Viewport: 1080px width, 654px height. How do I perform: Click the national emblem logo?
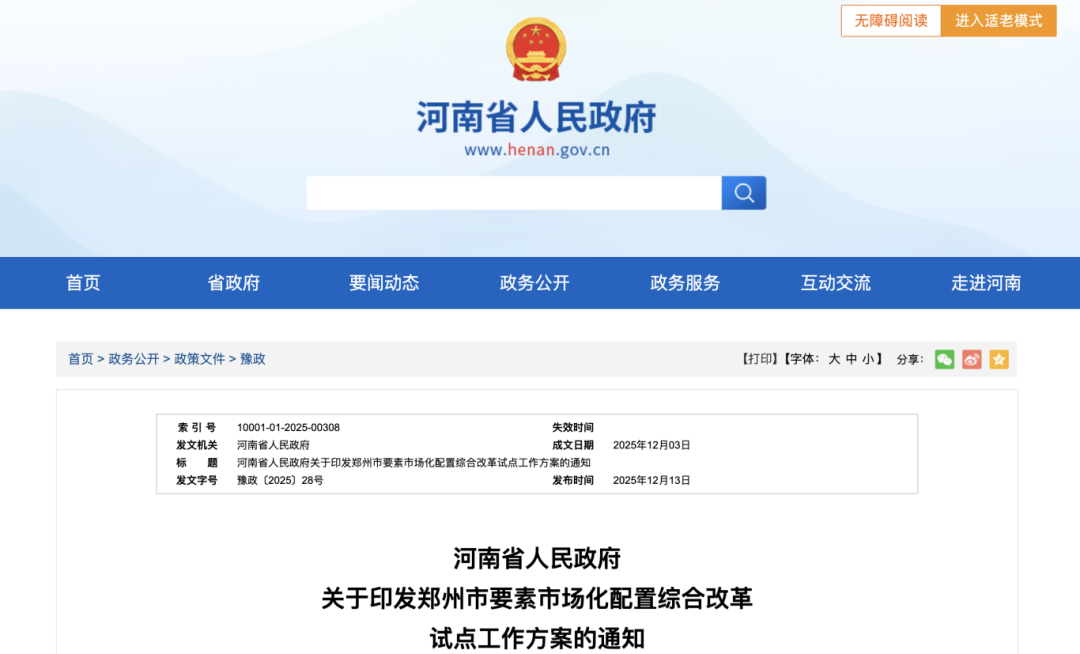(x=536, y=50)
